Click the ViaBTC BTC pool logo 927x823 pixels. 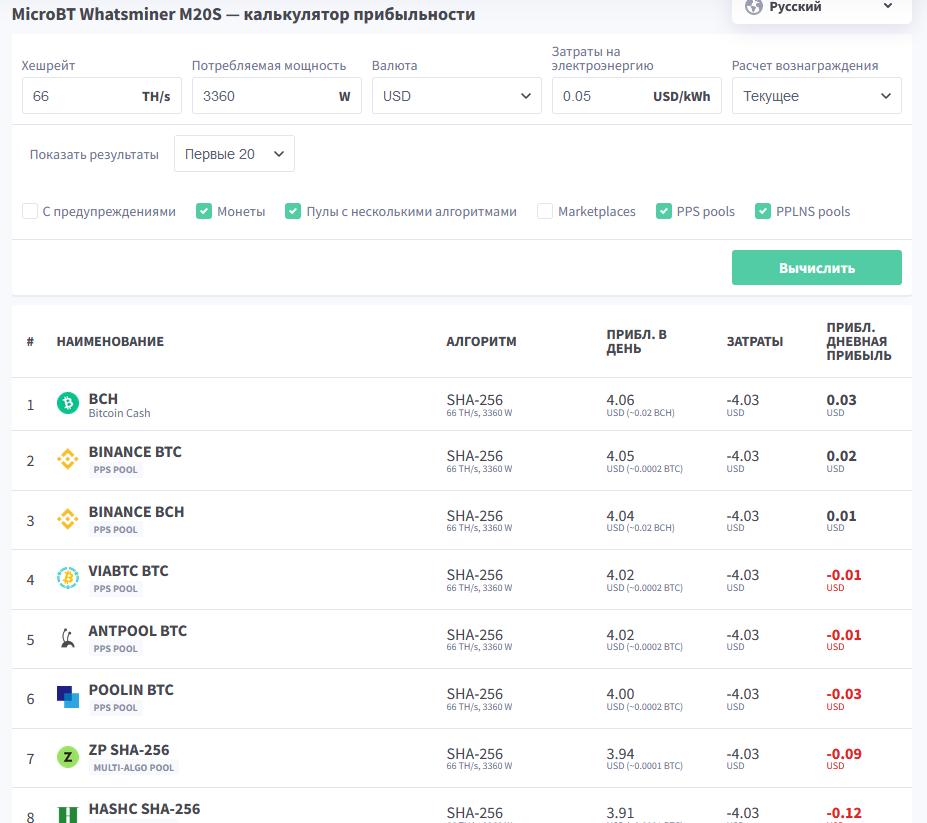[67, 578]
